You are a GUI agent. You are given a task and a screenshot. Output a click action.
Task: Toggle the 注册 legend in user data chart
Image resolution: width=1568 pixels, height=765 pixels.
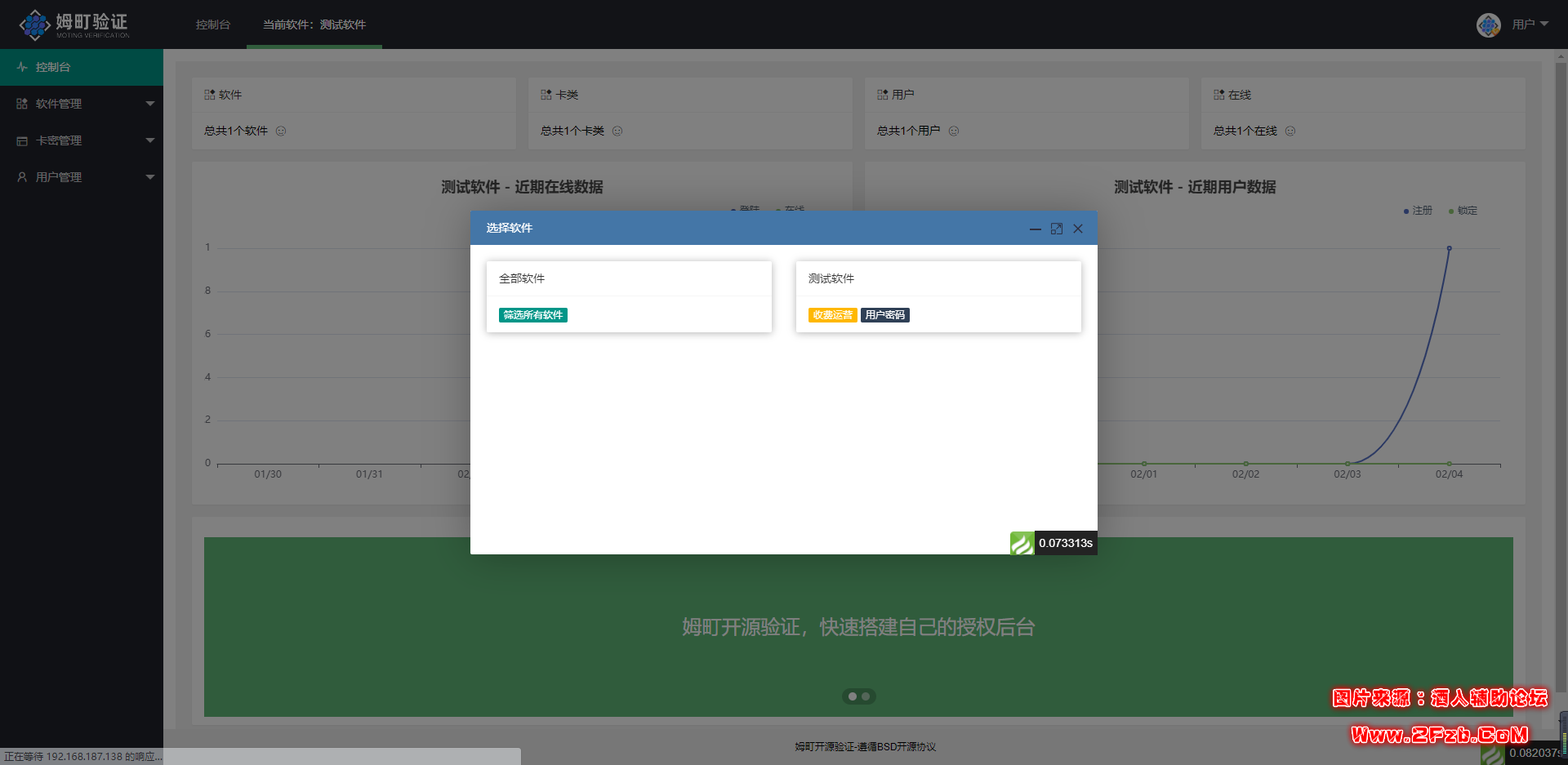pos(1419,211)
